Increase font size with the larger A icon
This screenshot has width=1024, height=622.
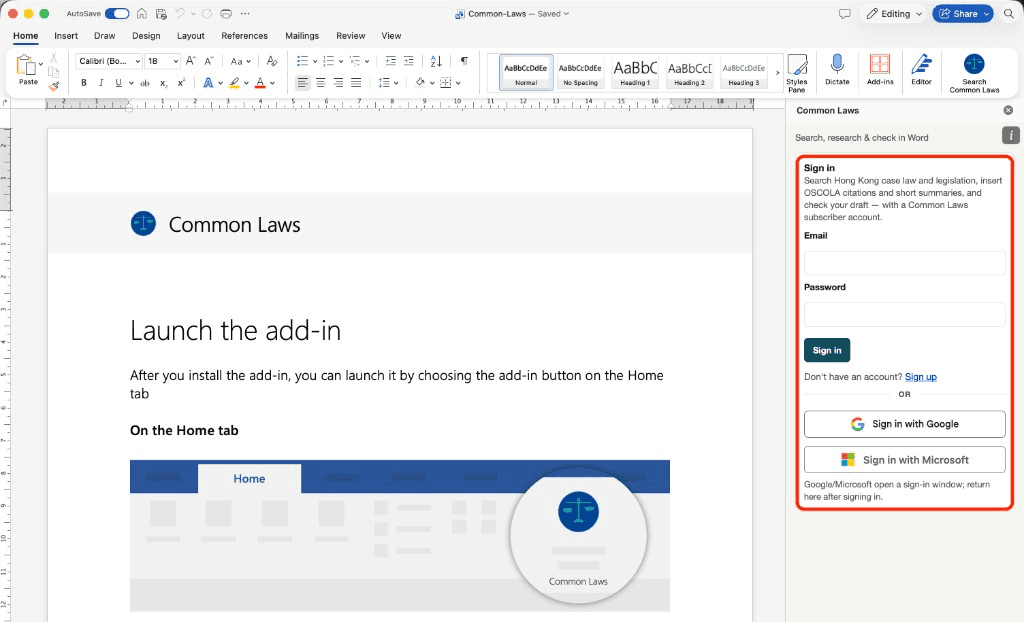(x=191, y=61)
